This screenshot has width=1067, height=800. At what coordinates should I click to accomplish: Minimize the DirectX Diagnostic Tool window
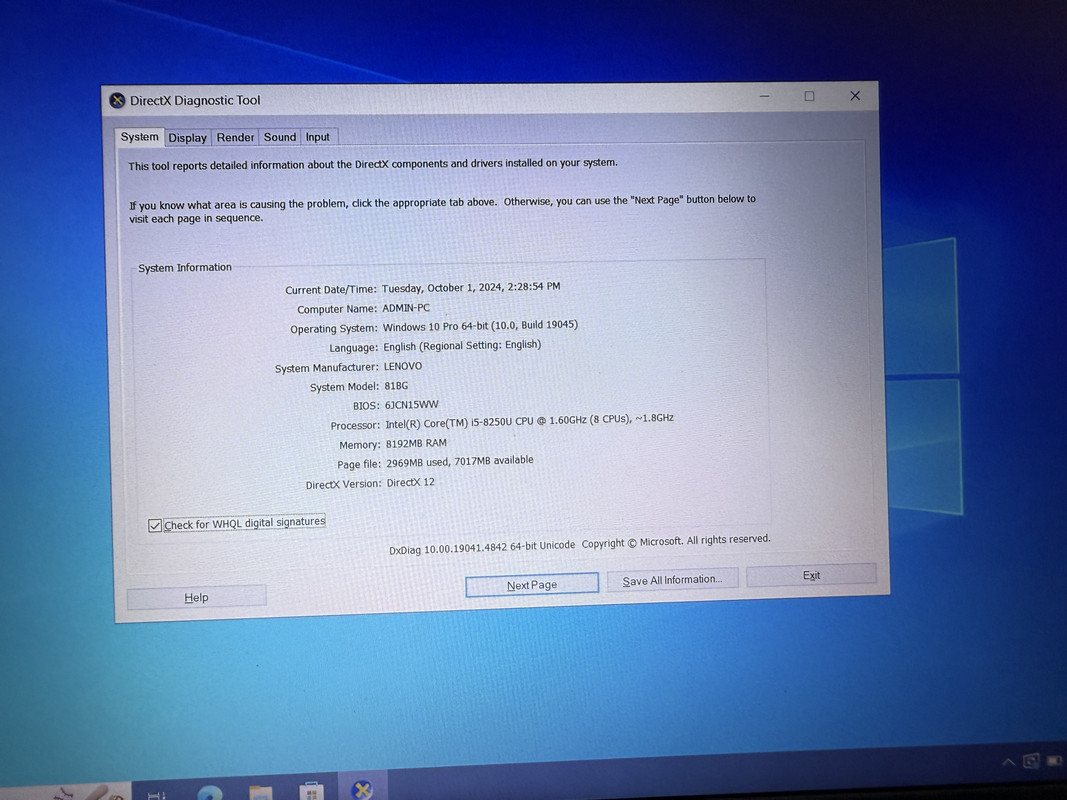tap(765, 97)
